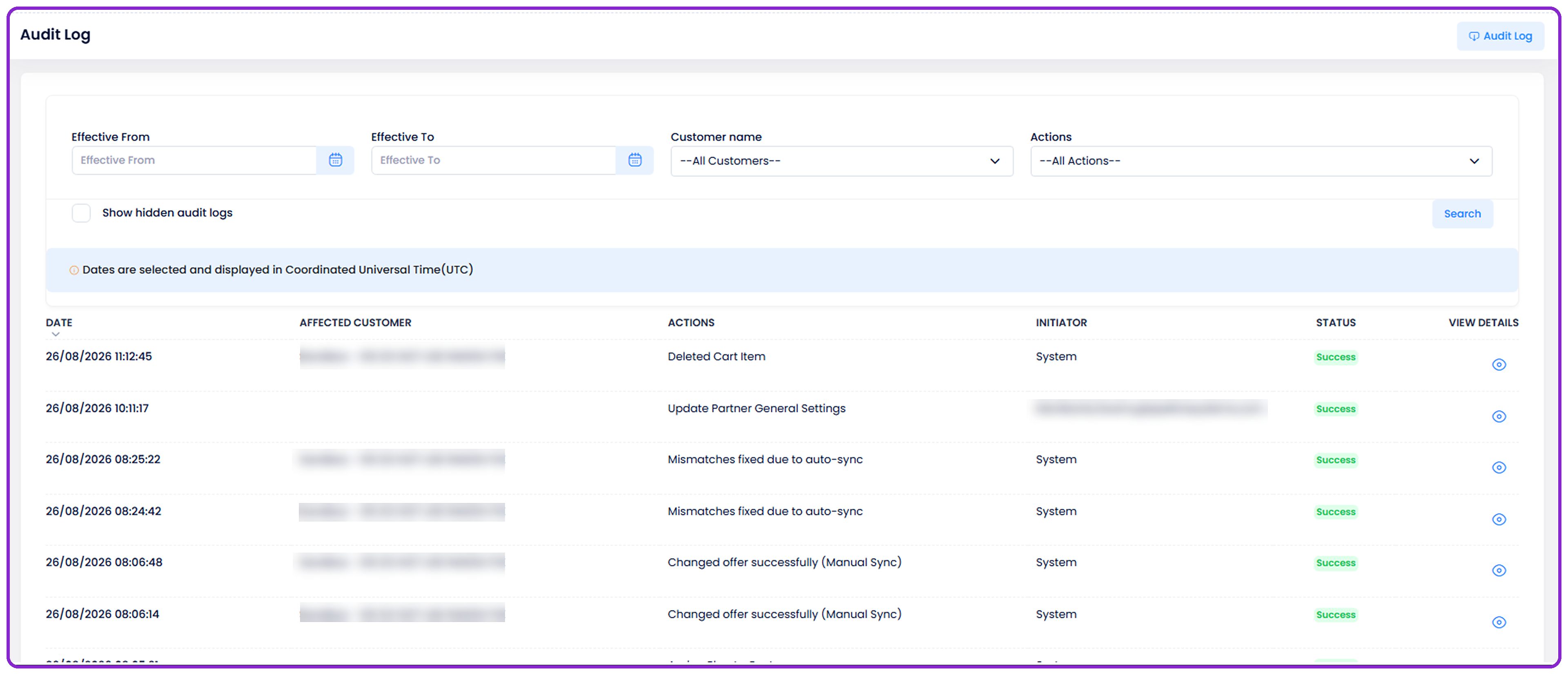Viewport: 1568px width, 675px height.
Task: Select the date 26/08/2026 11:12:45
Action: 98,356
